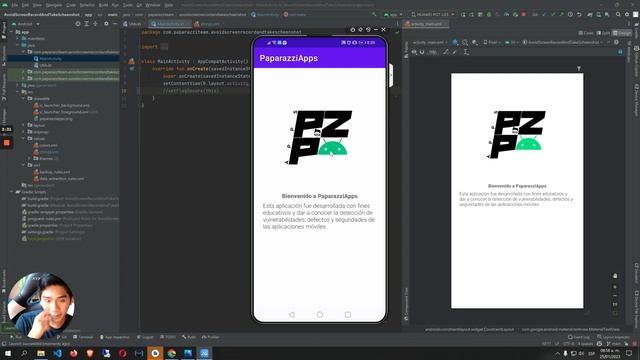Open the Profiler tool window button

211,337
